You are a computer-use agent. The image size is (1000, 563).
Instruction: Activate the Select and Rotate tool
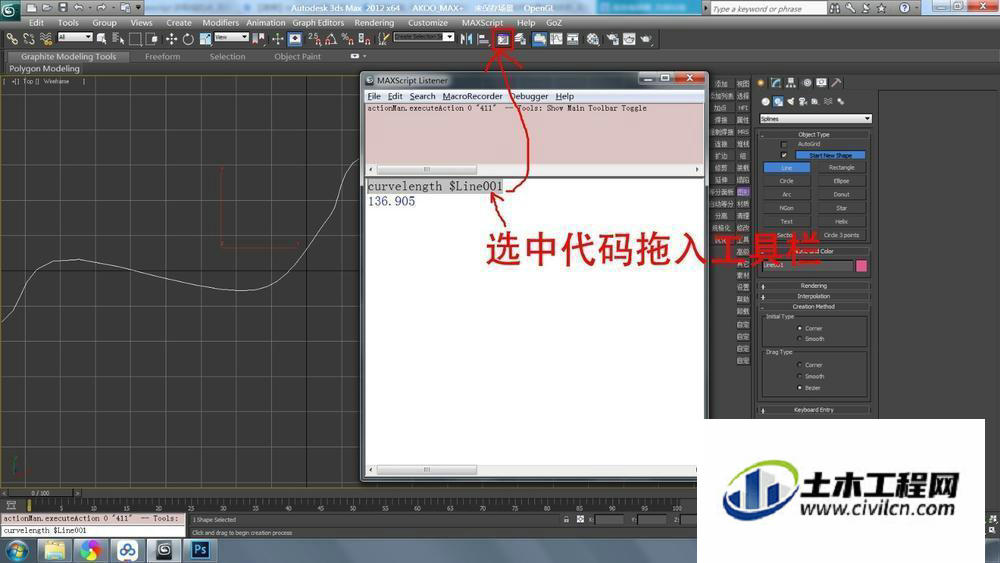point(188,40)
